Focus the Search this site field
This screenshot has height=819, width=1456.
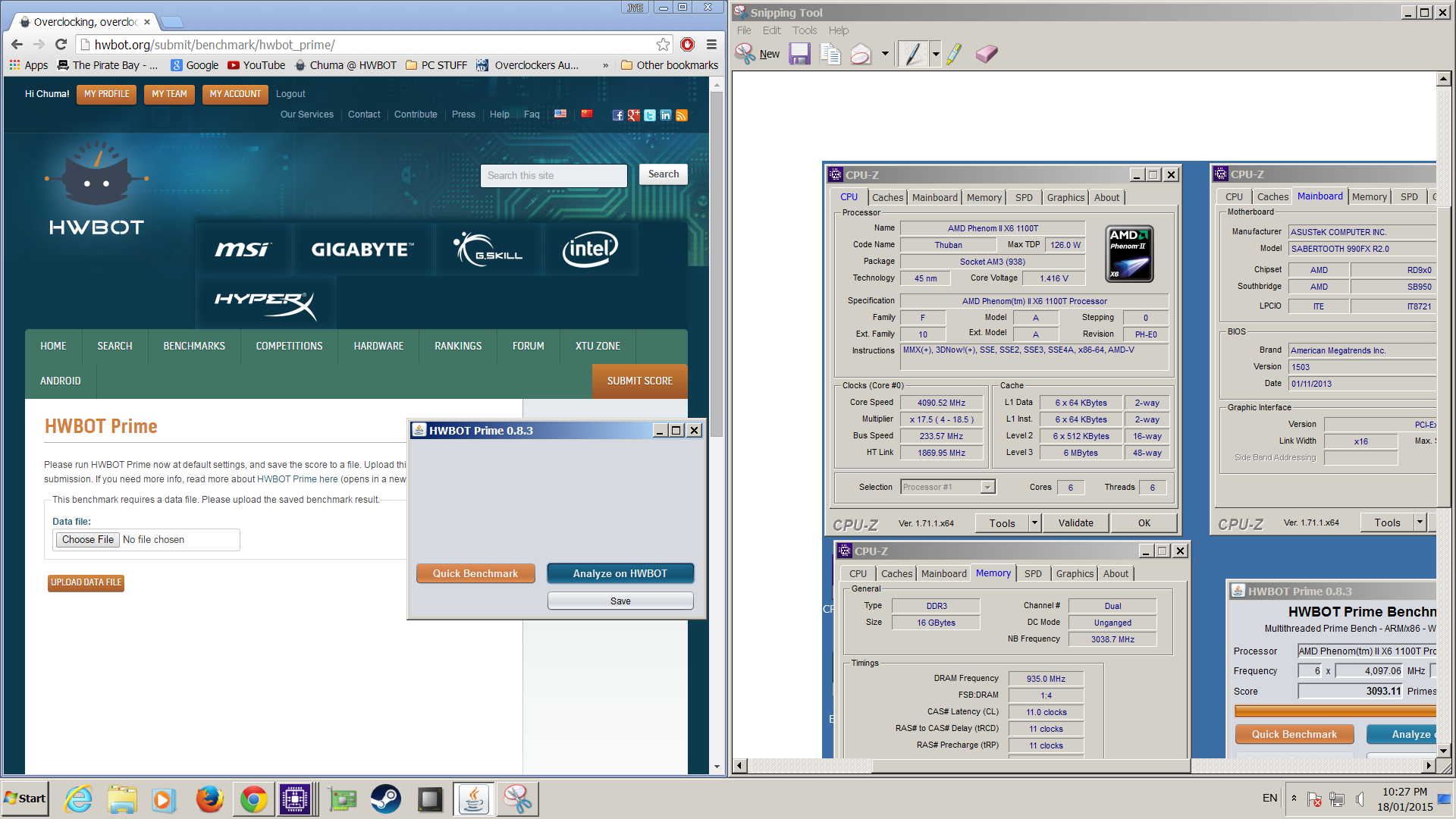tap(554, 175)
